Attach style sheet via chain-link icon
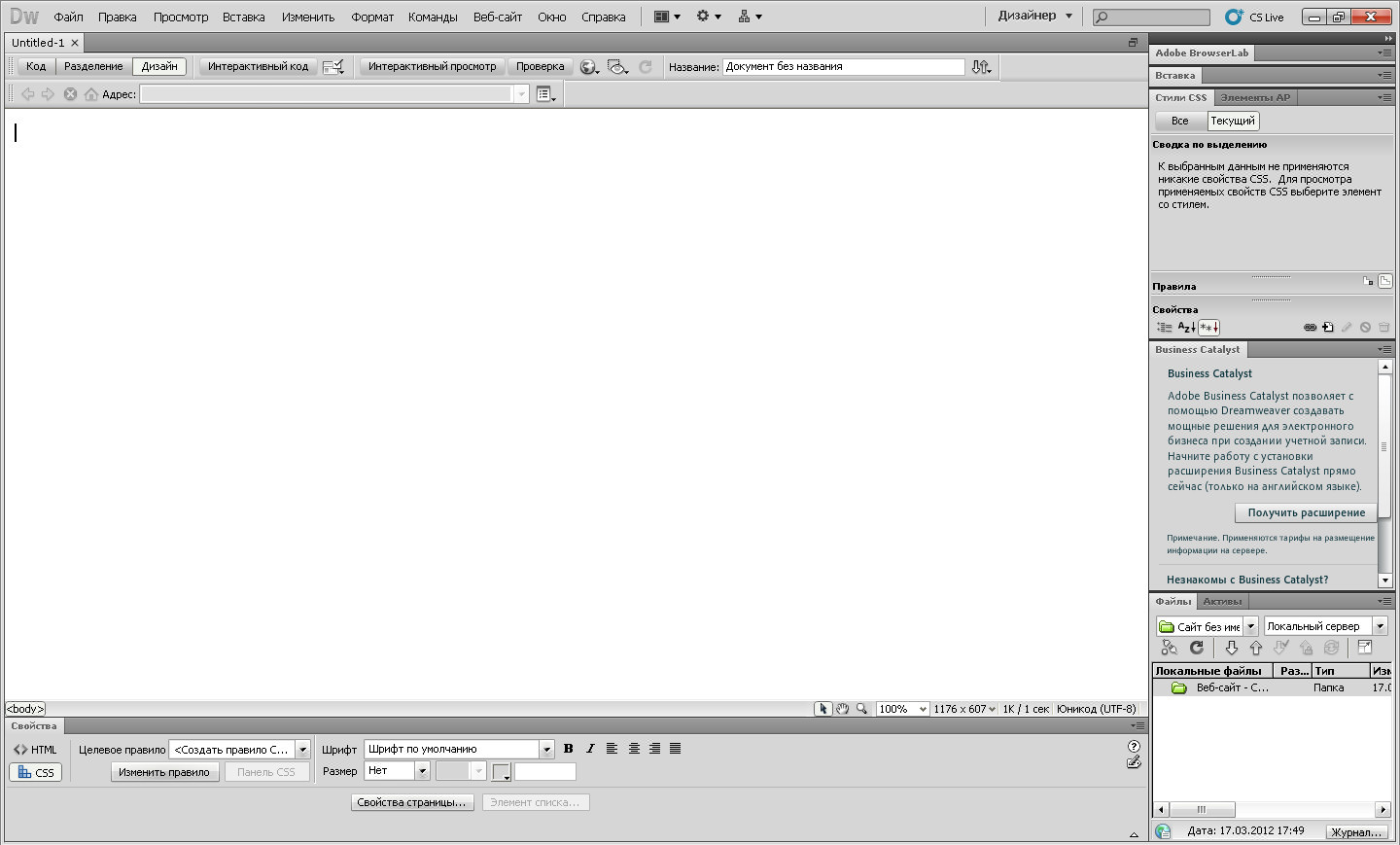1400x845 pixels. point(1310,328)
